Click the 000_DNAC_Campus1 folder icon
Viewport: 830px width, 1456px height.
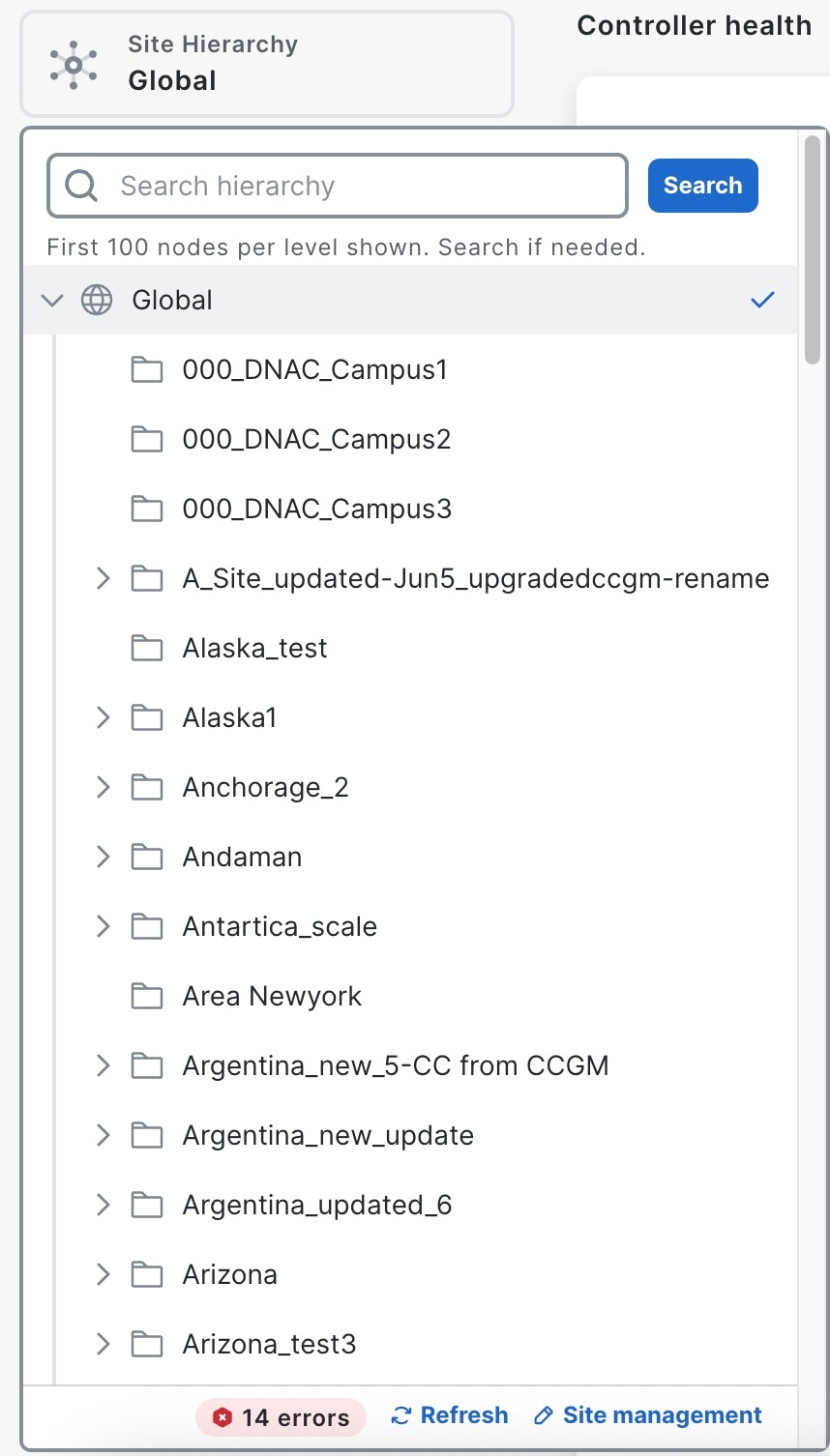click(x=147, y=370)
